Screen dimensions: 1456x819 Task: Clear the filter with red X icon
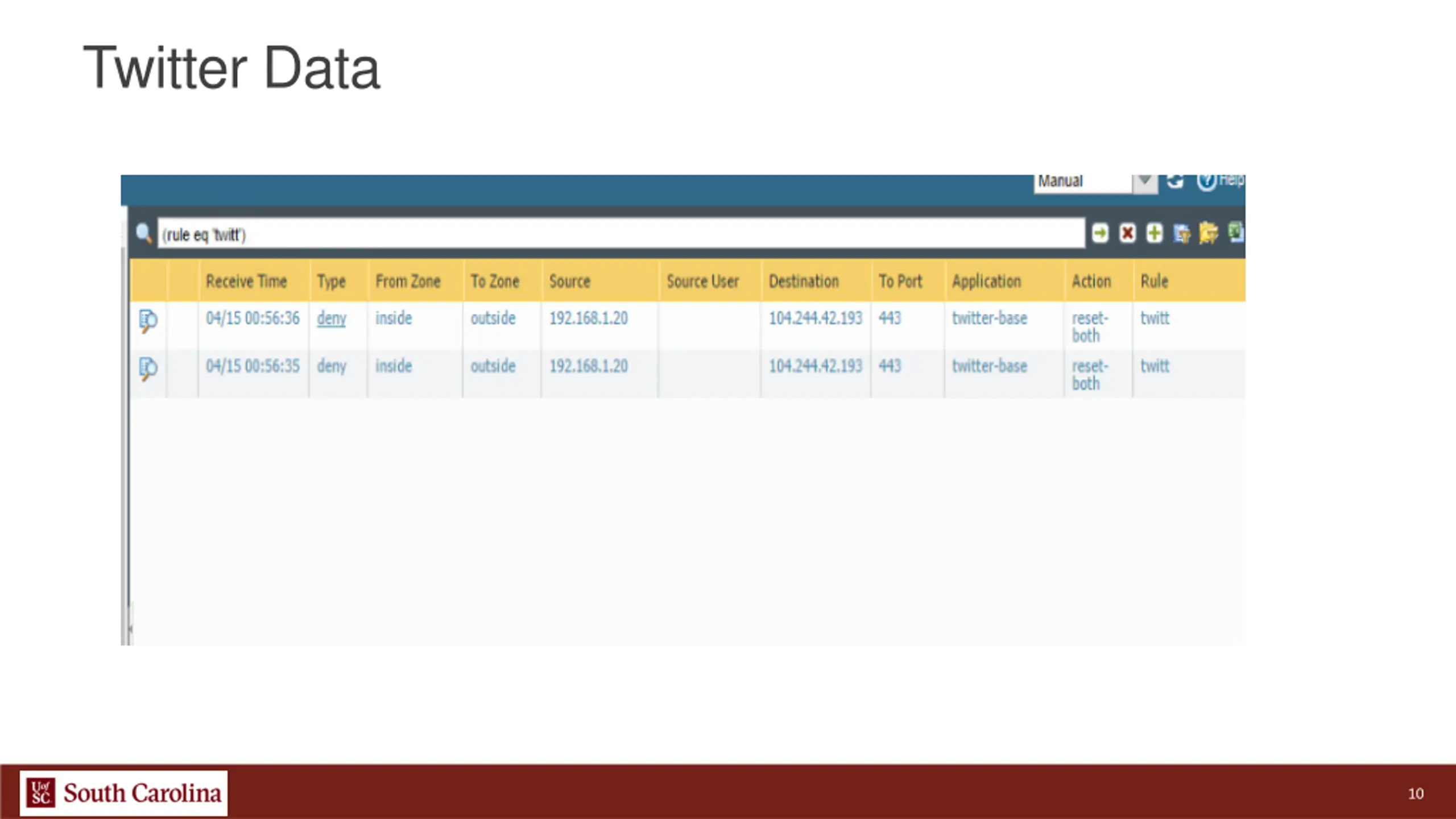point(1127,233)
